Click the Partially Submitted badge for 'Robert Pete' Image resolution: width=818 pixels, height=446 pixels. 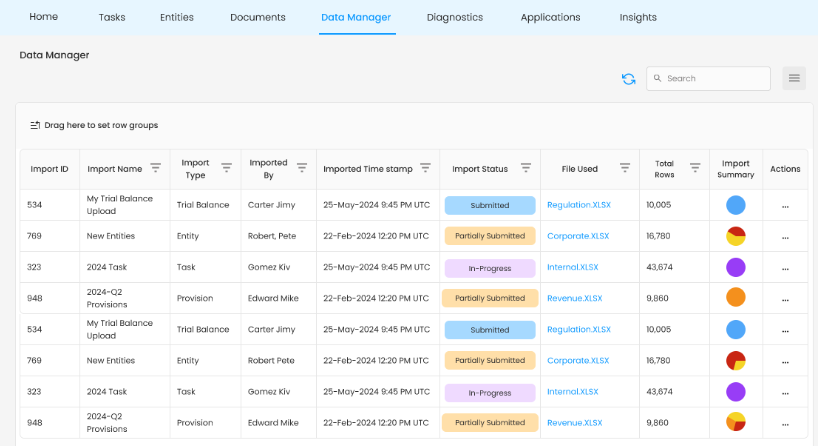(x=490, y=360)
